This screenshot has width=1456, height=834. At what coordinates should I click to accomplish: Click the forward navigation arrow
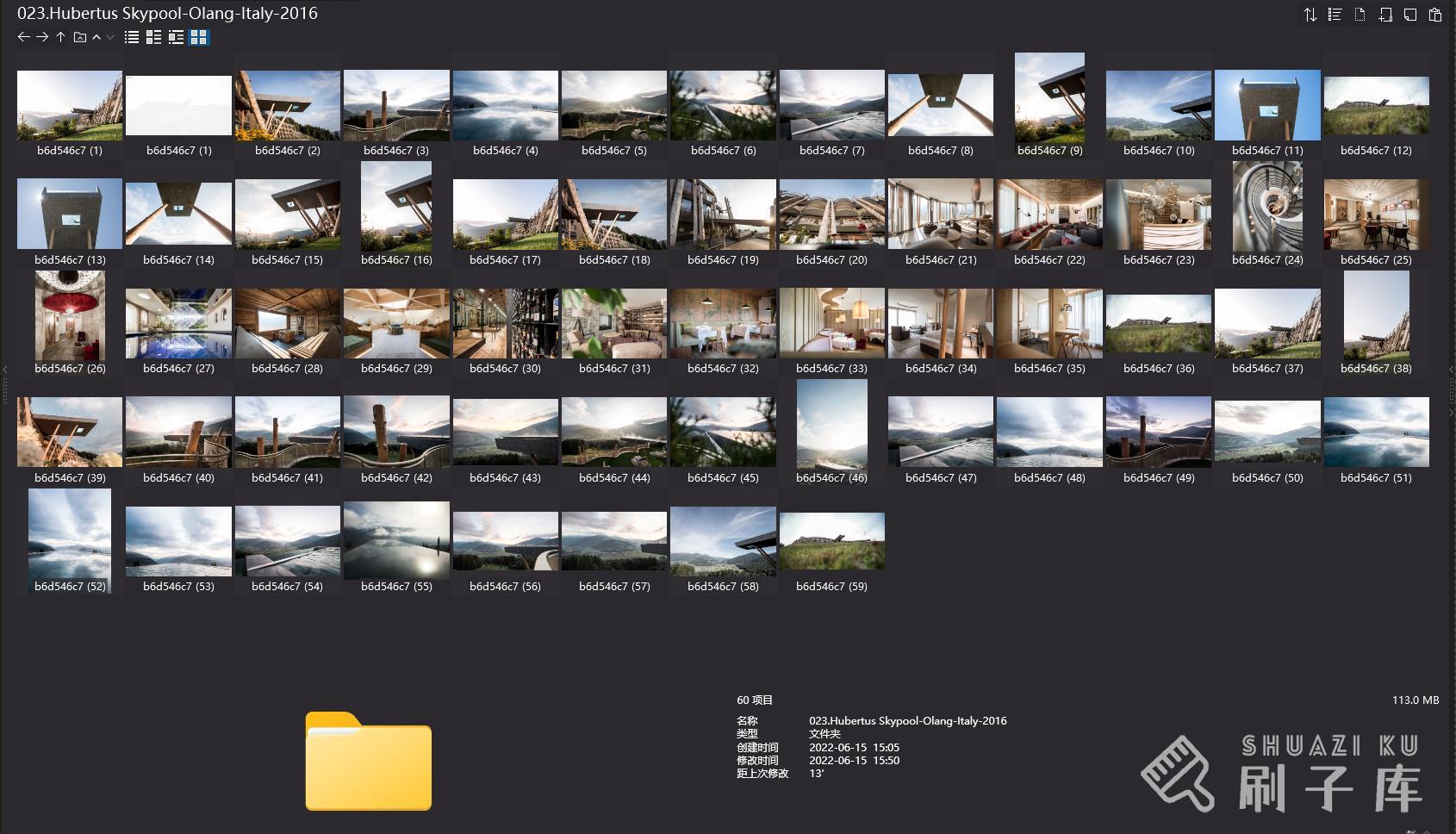[41, 37]
